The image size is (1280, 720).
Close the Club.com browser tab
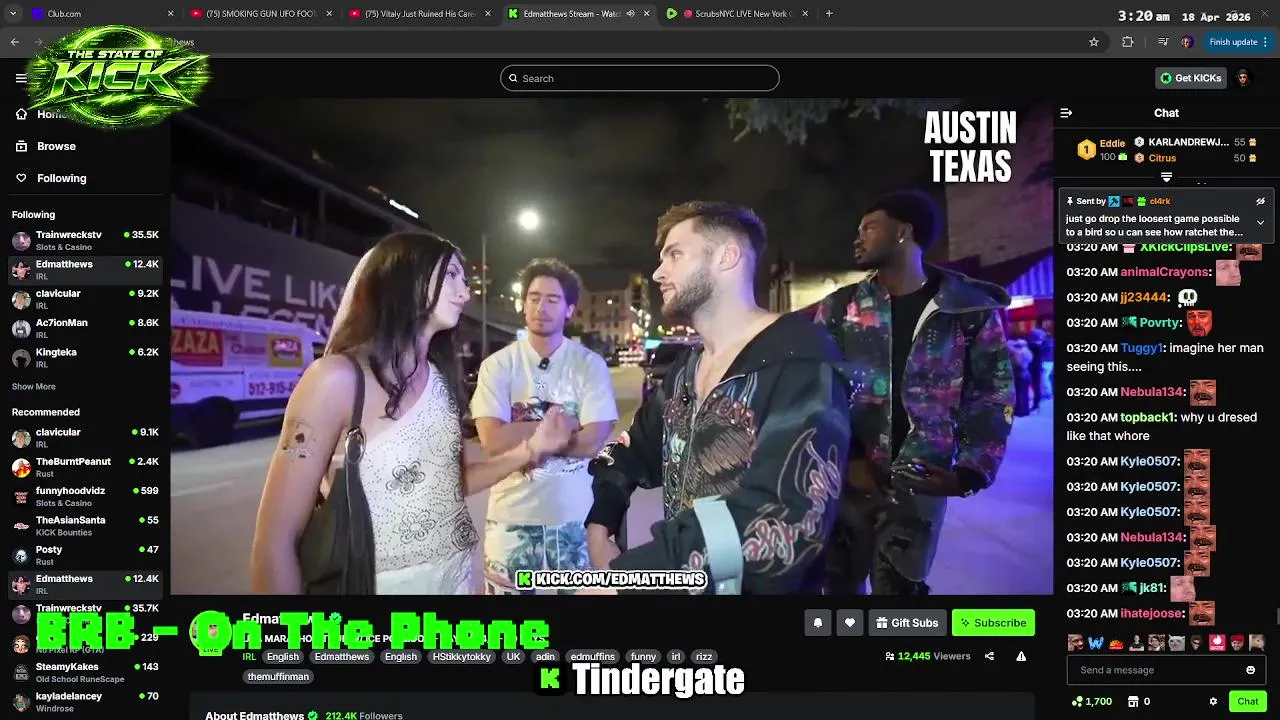(170, 14)
